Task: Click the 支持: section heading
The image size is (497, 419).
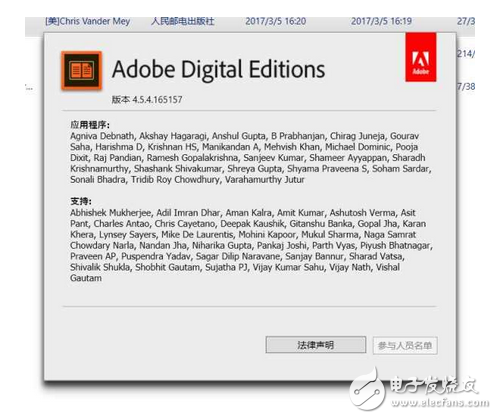Action: tap(81, 201)
